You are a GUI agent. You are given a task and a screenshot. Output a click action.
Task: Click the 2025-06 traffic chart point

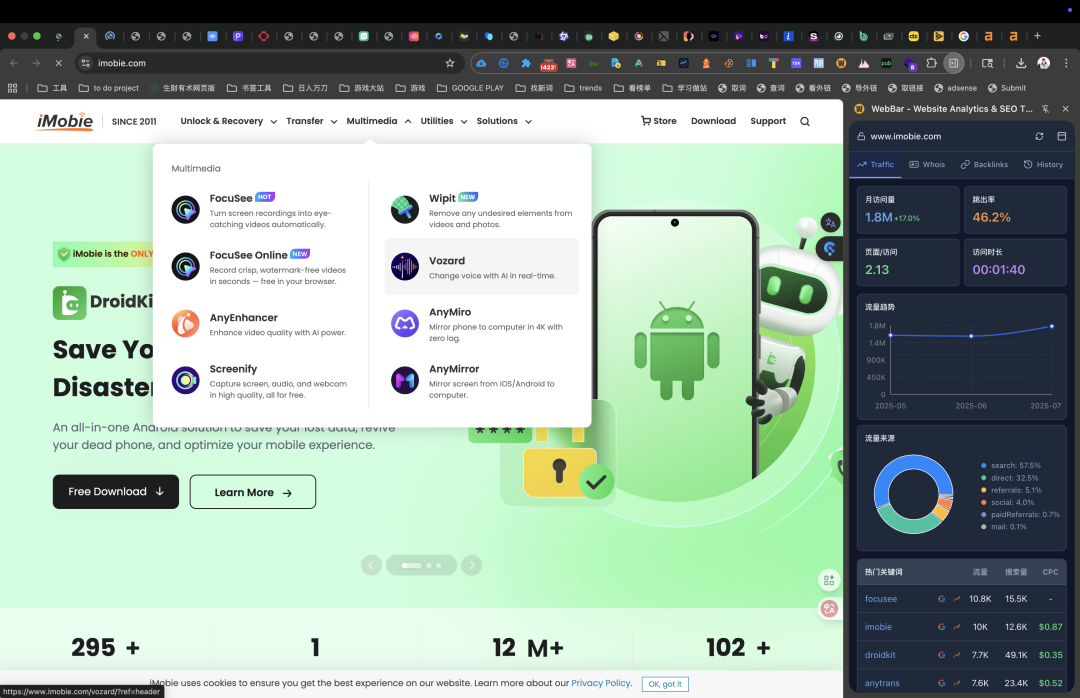tap(971, 336)
